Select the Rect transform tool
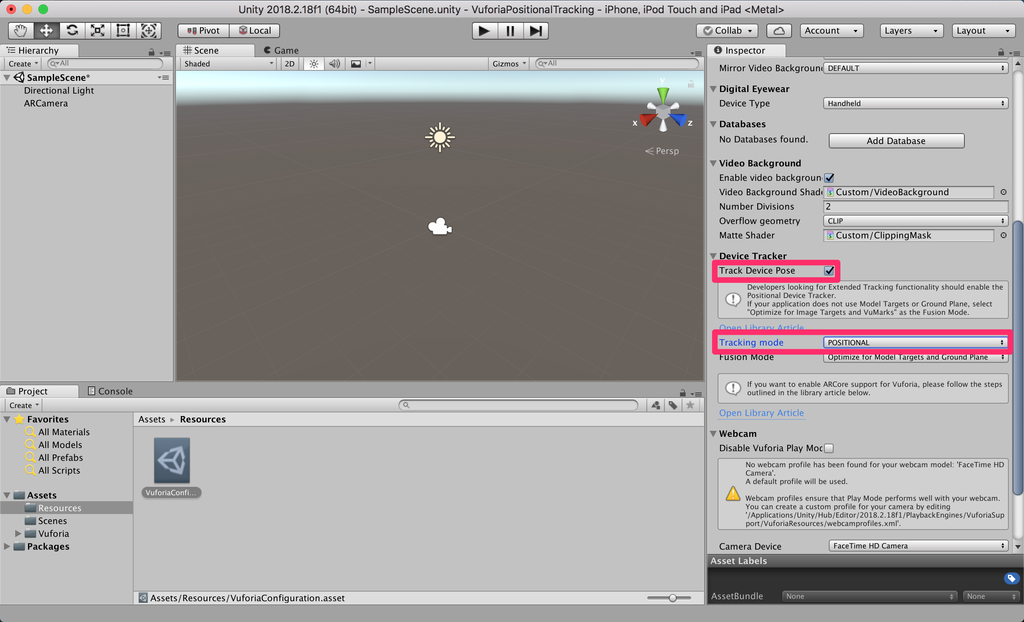This screenshot has width=1024, height=622. [x=123, y=31]
